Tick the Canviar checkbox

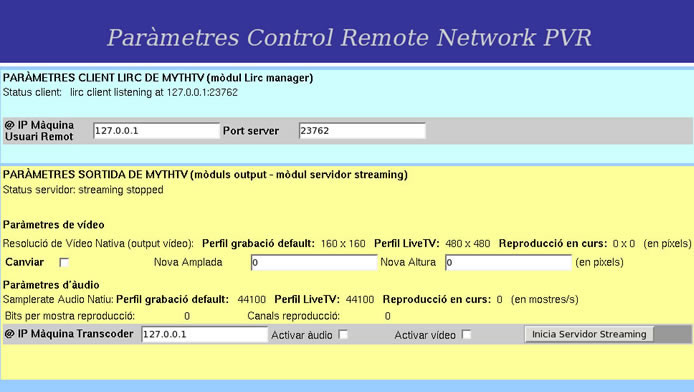64,262
